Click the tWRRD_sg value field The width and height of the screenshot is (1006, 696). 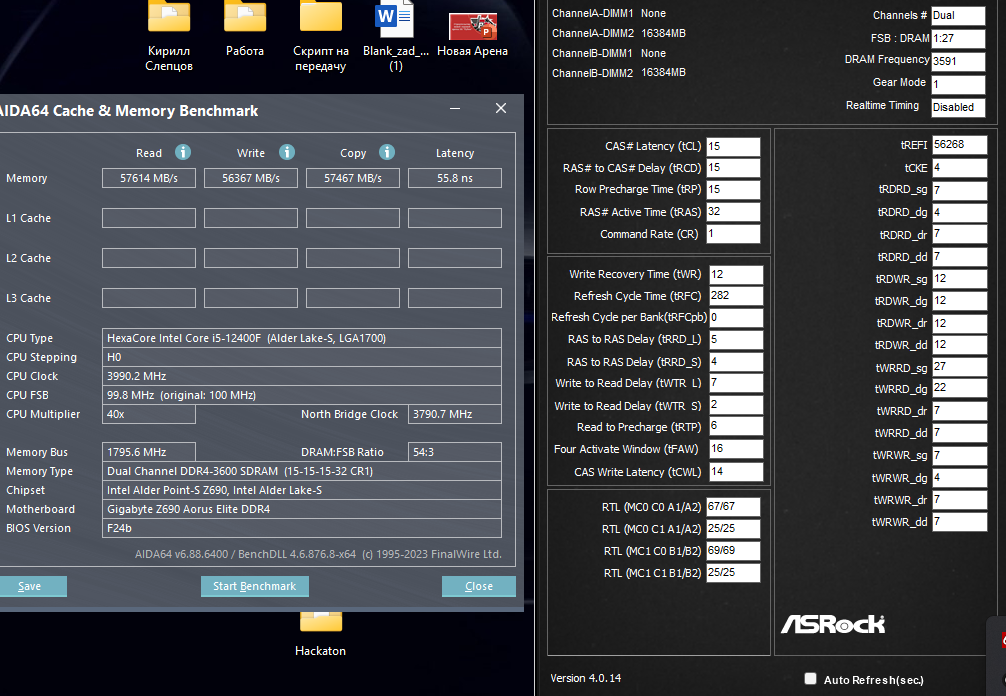click(x=959, y=367)
